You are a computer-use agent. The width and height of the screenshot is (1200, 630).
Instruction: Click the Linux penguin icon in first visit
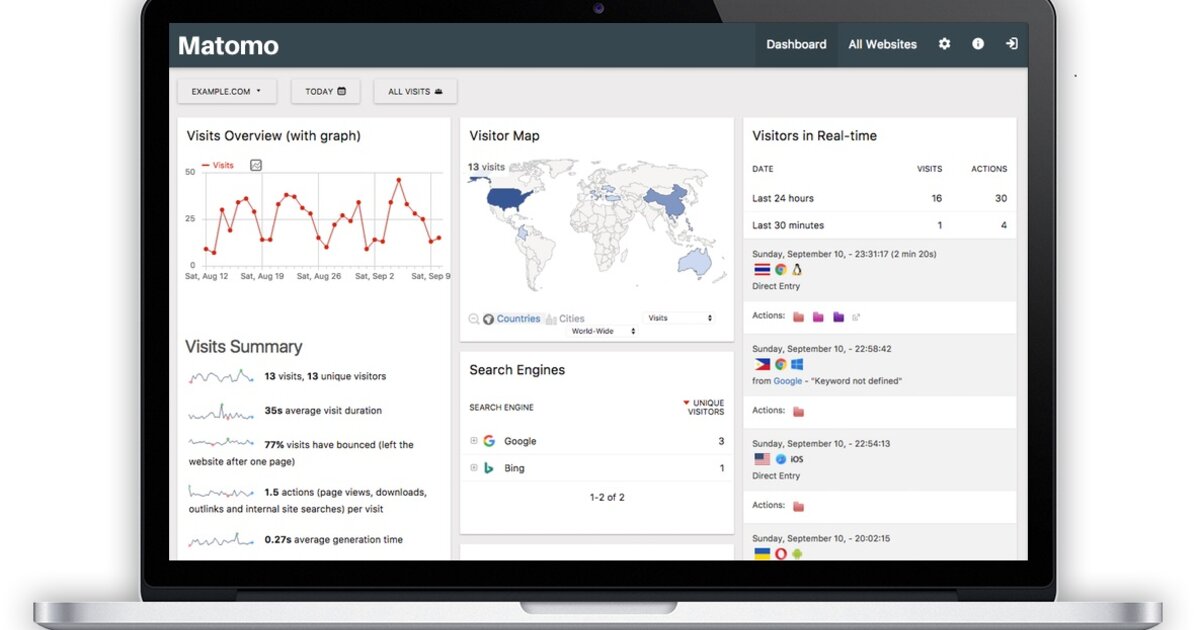tap(797, 270)
